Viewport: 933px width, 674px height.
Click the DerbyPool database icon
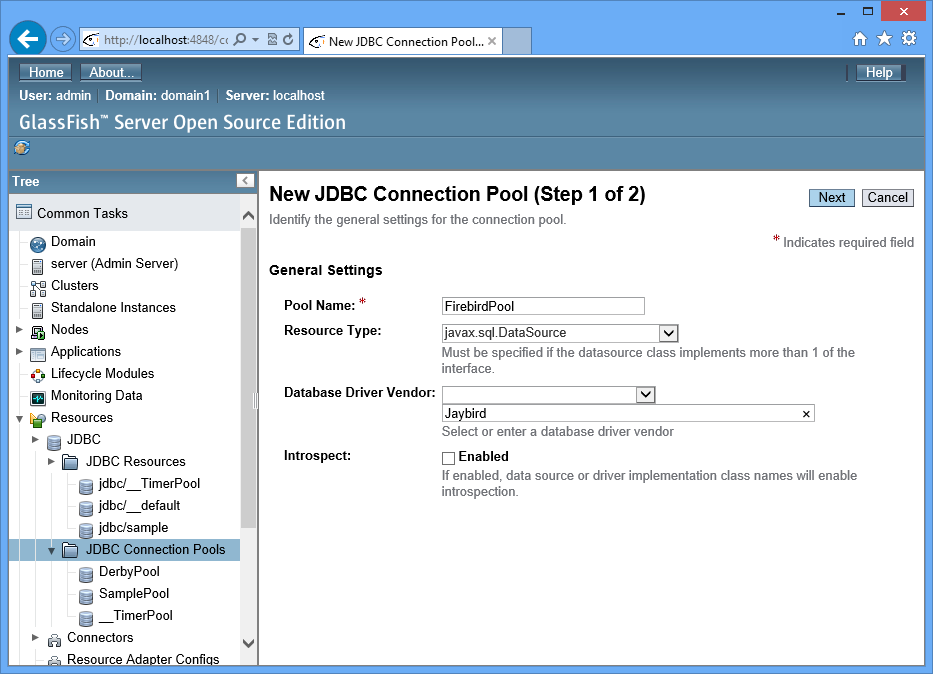(86, 574)
